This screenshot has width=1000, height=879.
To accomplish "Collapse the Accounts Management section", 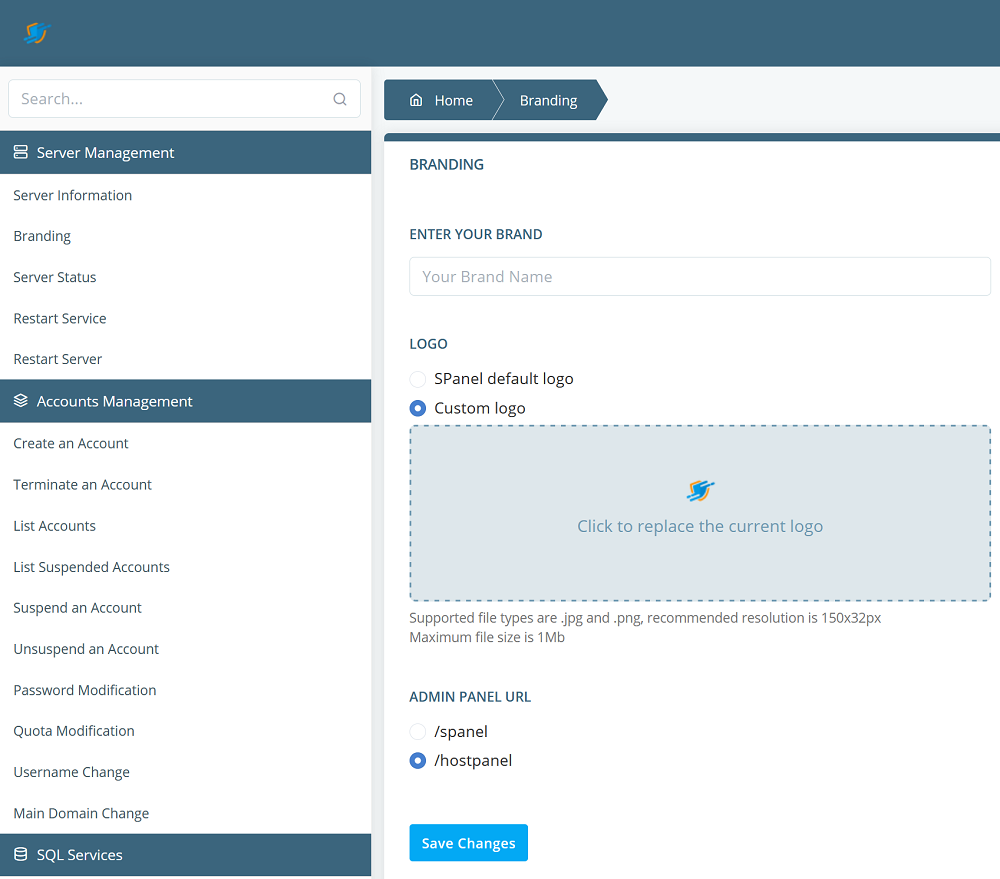I will click(x=186, y=401).
